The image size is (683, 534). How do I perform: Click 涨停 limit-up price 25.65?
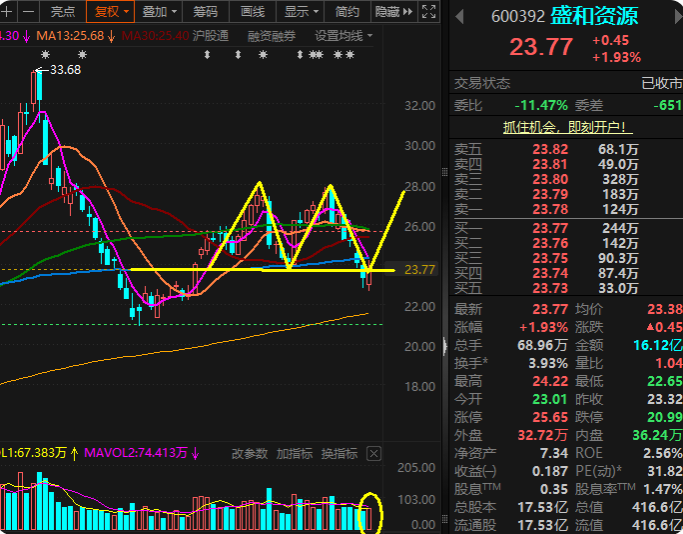coord(550,417)
